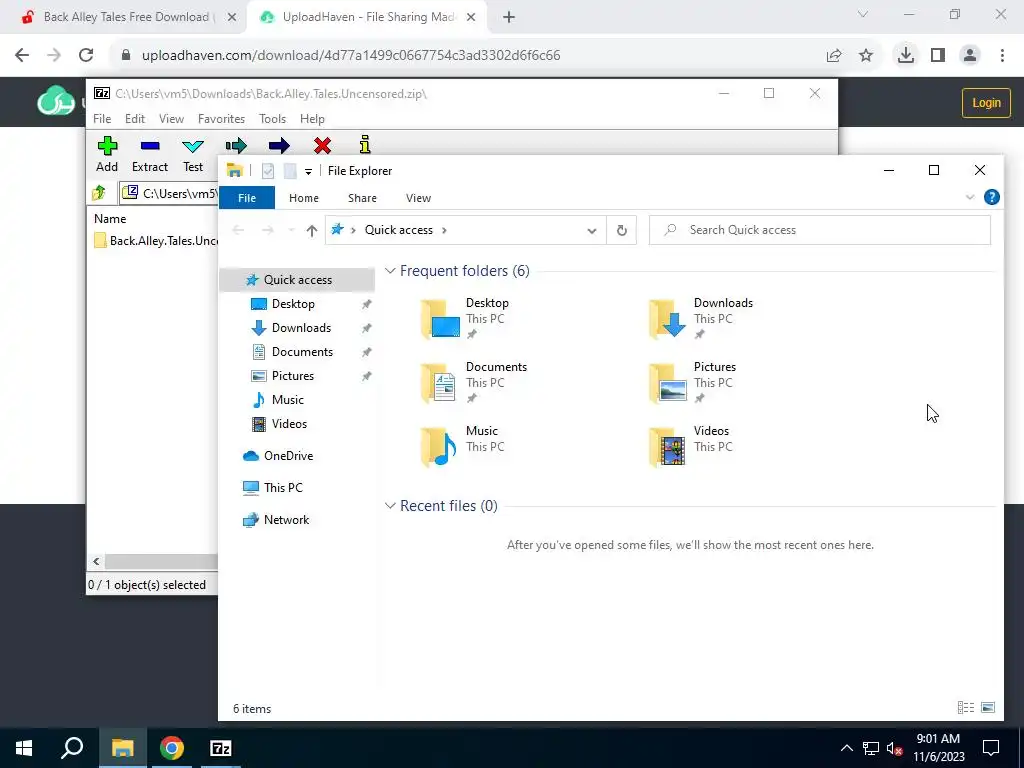Share this page icon in Chrome

pyautogui.click(x=834, y=56)
